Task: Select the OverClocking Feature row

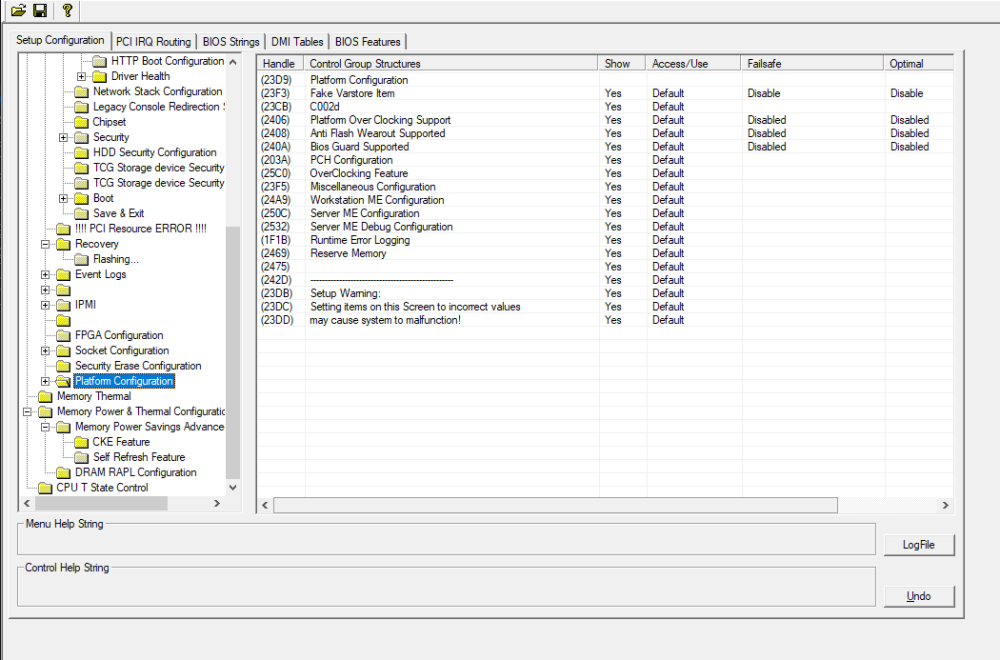Action: [605, 173]
